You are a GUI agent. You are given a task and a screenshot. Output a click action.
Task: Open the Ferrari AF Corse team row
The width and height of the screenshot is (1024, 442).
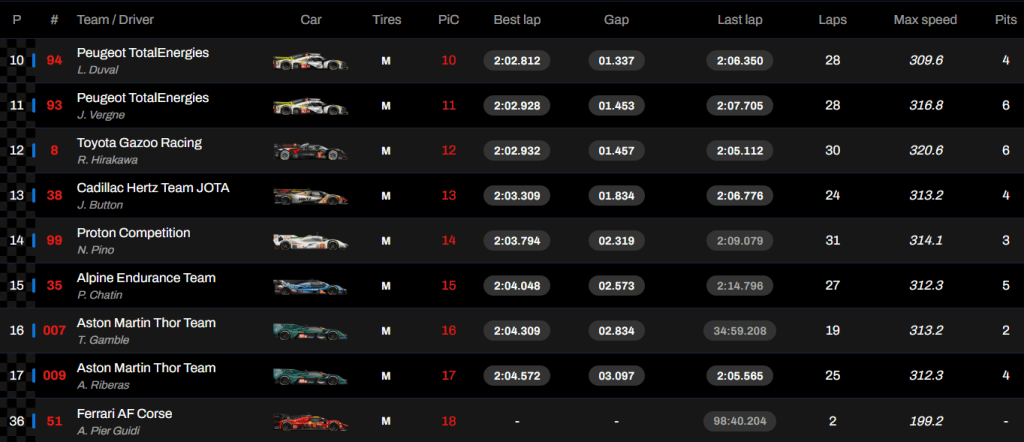click(512, 422)
